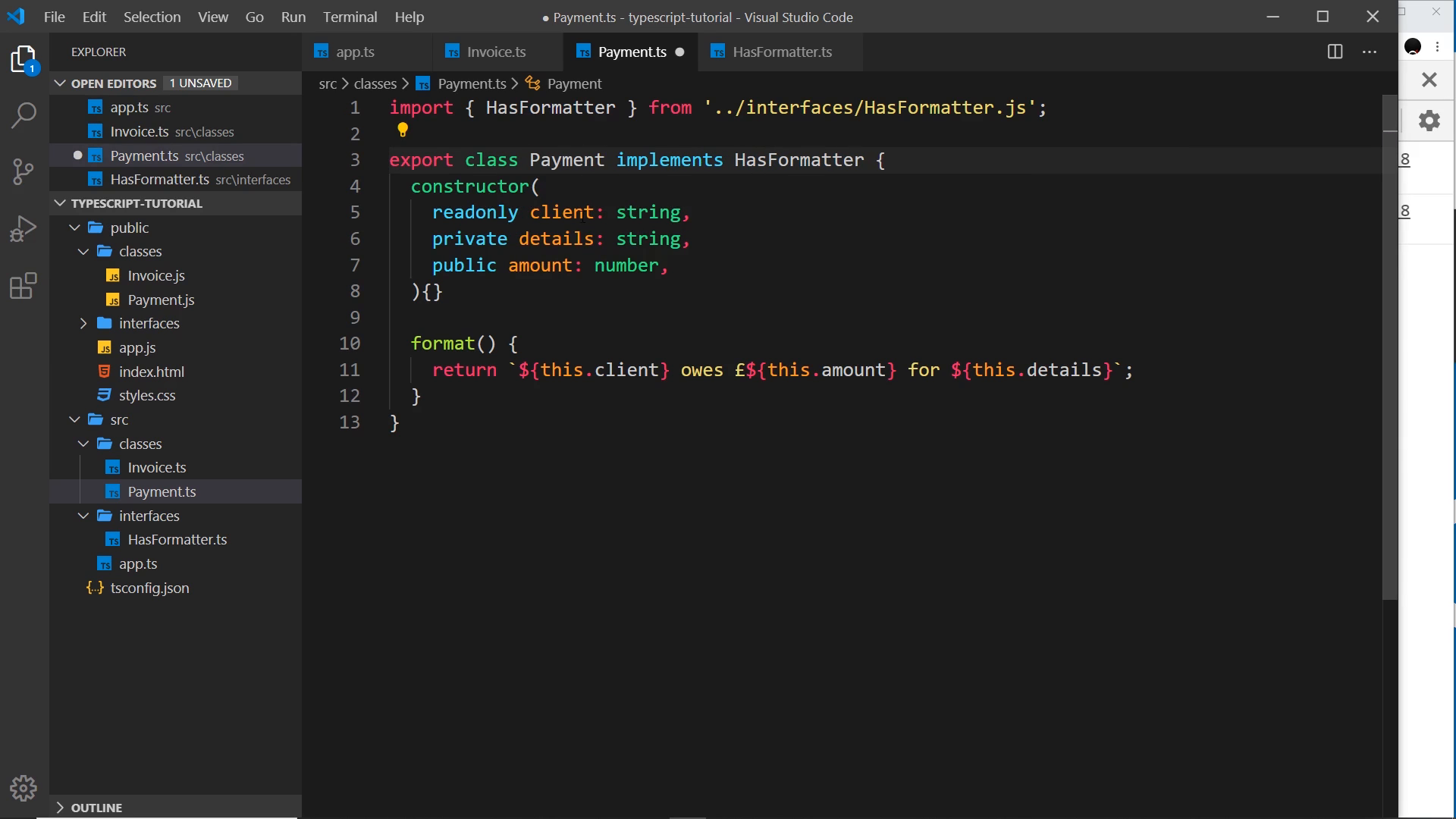Image resolution: width=1456 pixels, height=819 pixels.
Task: Open the Run and Debug view
Action: click(24, 229)
